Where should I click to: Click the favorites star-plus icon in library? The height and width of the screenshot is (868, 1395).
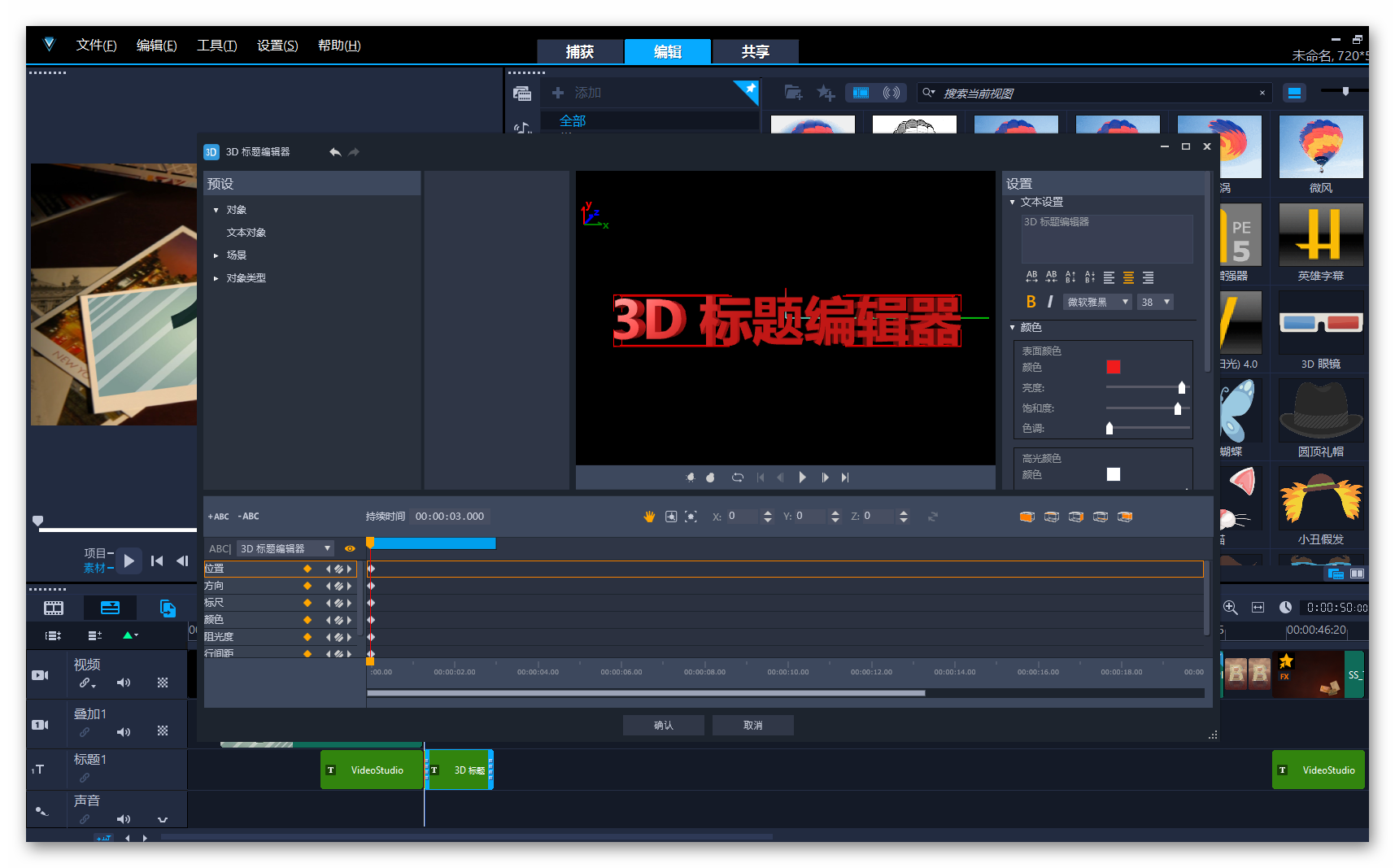pos(826,93)
